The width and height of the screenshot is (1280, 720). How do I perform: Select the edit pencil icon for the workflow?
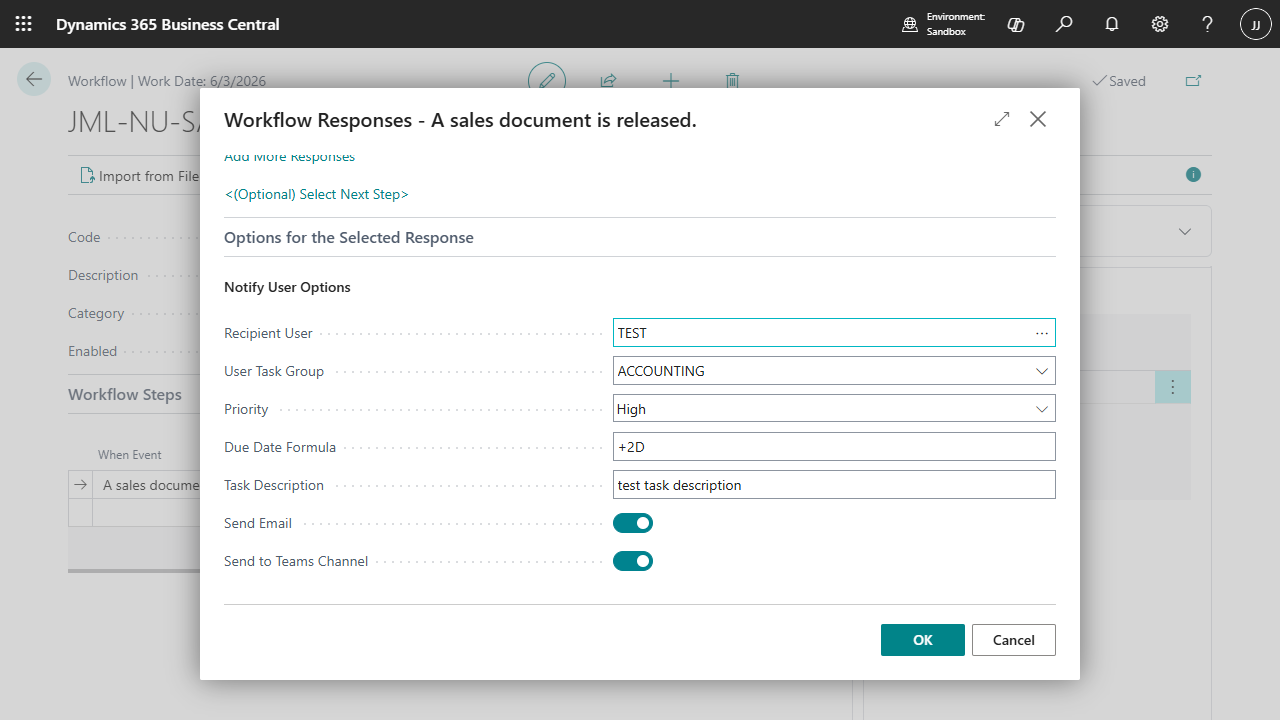pos(547,81)
